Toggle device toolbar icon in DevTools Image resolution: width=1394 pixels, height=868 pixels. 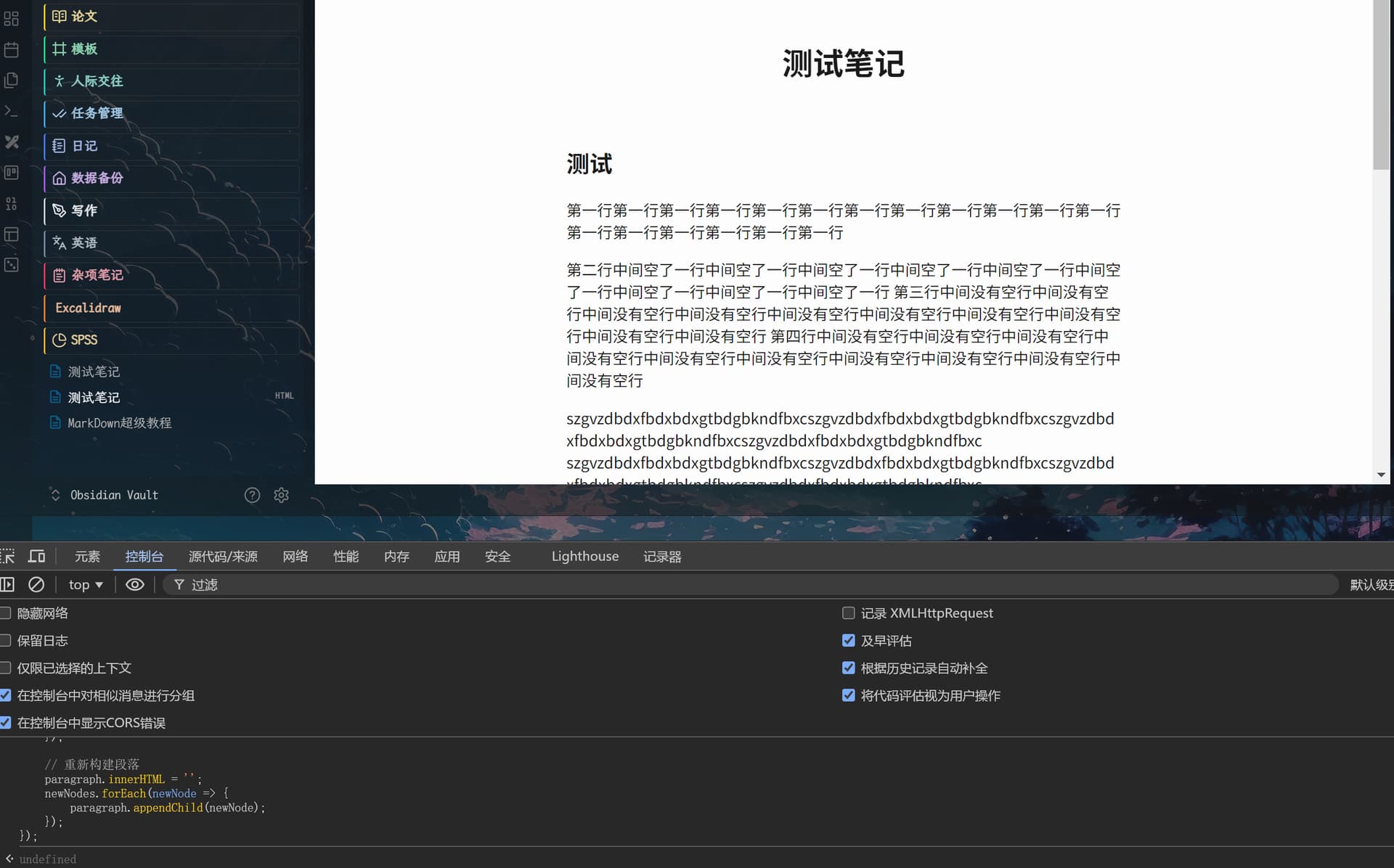(x=36, y=557)
